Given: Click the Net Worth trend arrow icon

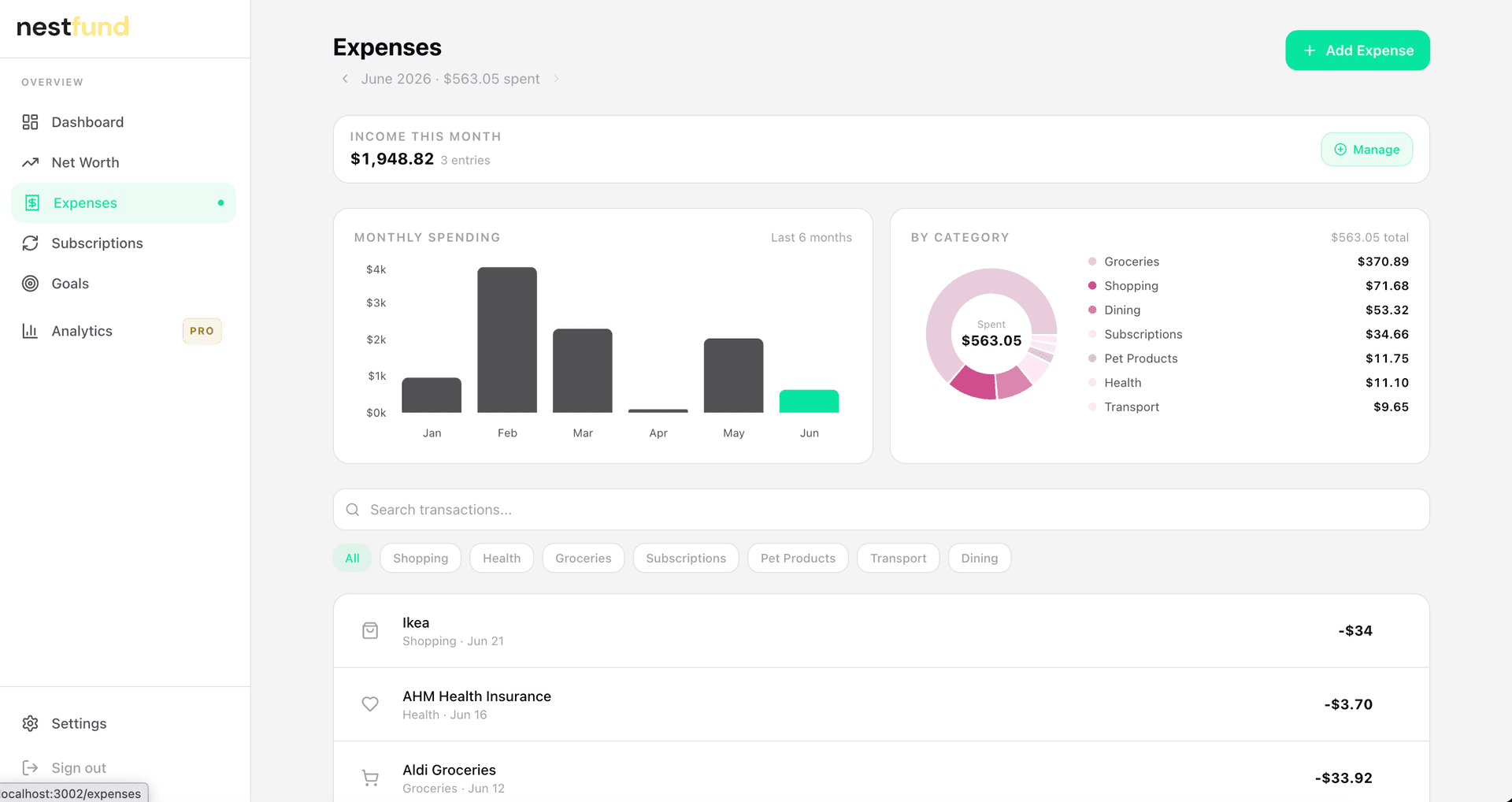Looking at the screenshot, I should (x=30, y=162).
